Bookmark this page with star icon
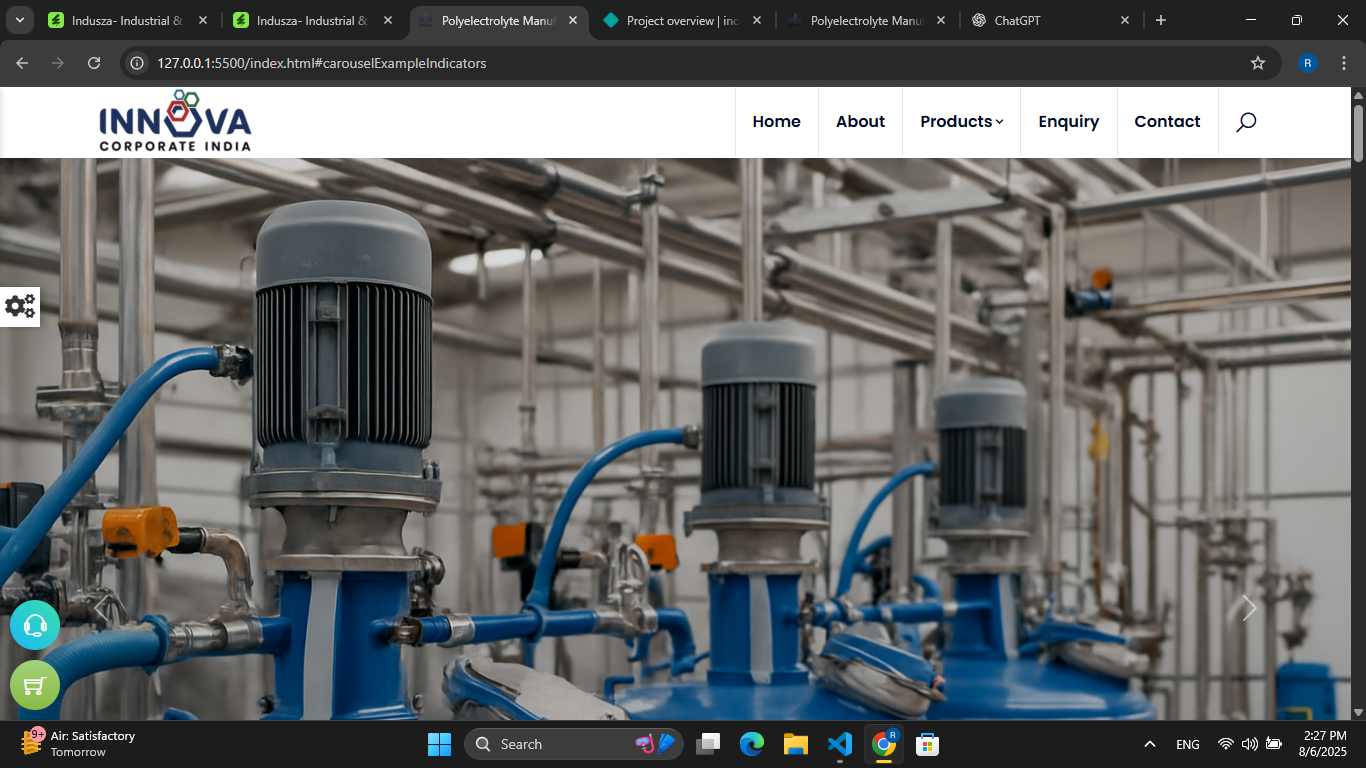The image size is (1366, 768). coord(1257,63)
